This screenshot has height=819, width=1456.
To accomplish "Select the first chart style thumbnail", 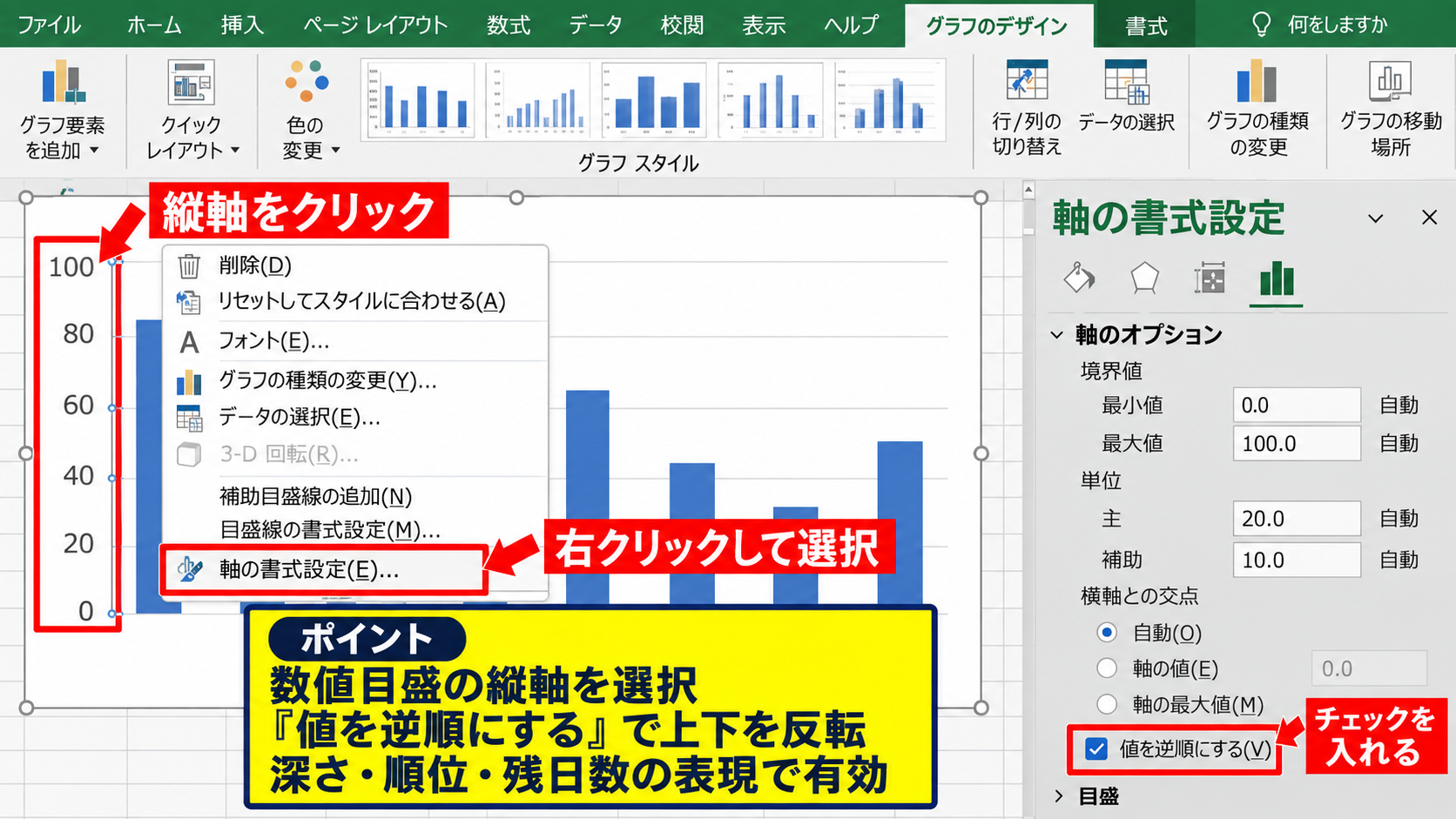I will (x=419, y=99).
